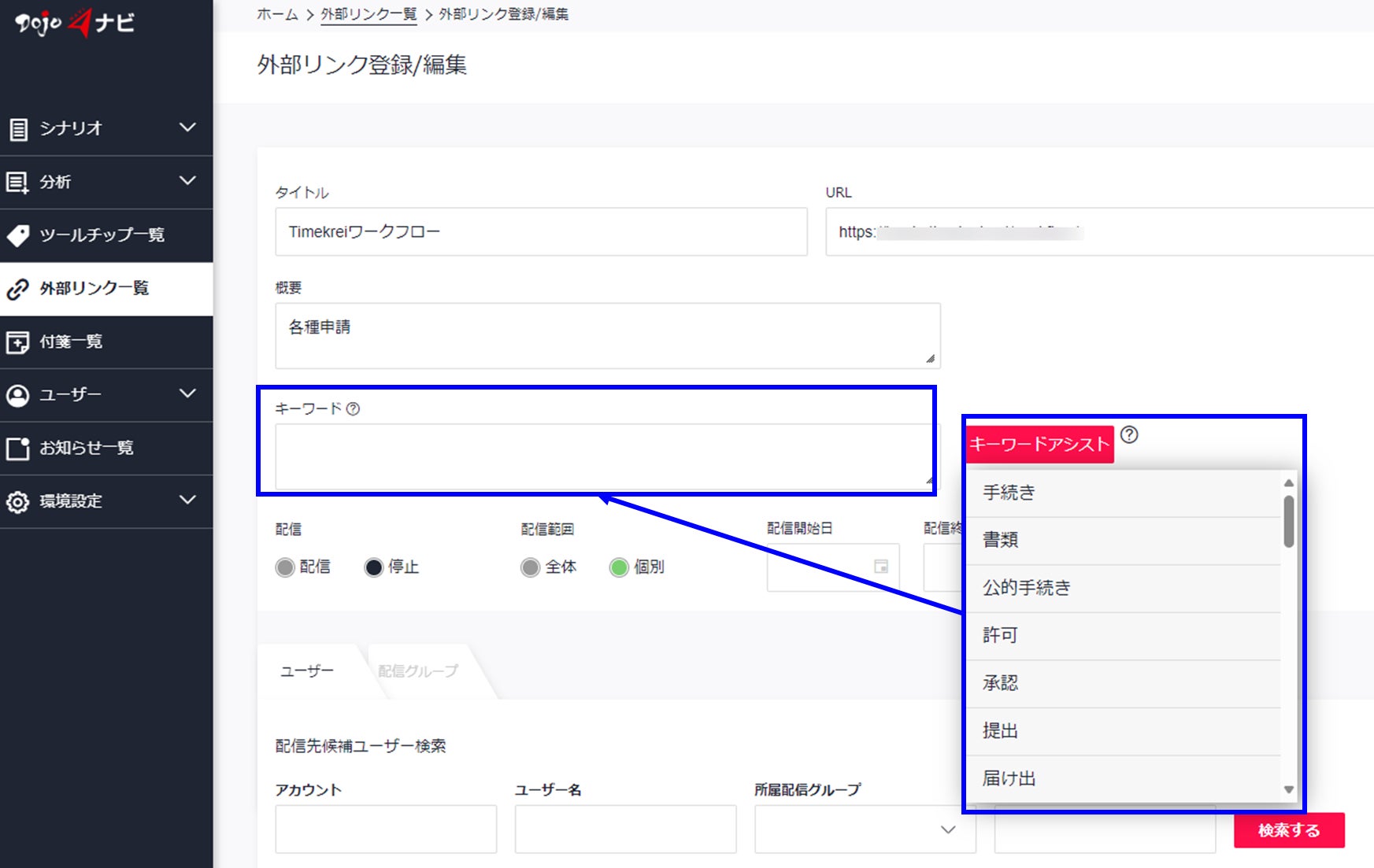
Task: Click the 検索する button
Action: point(1289,830)
